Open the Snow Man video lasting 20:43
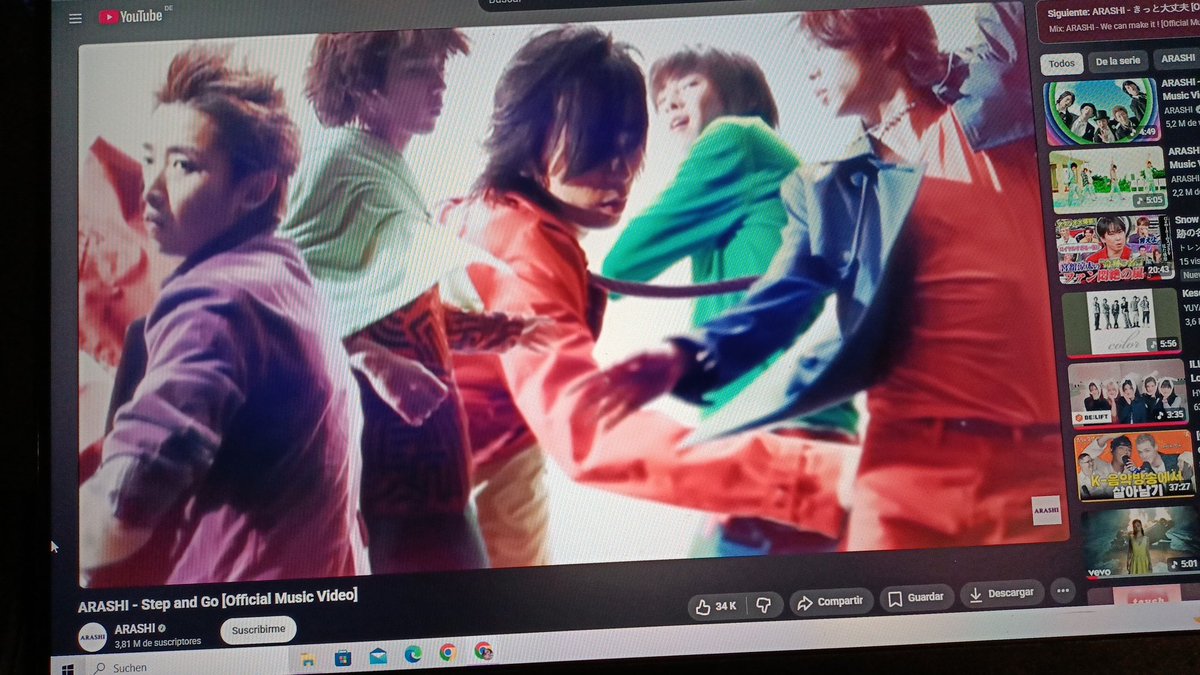This screenshot has width=1200, height=675. [1113, 249]
